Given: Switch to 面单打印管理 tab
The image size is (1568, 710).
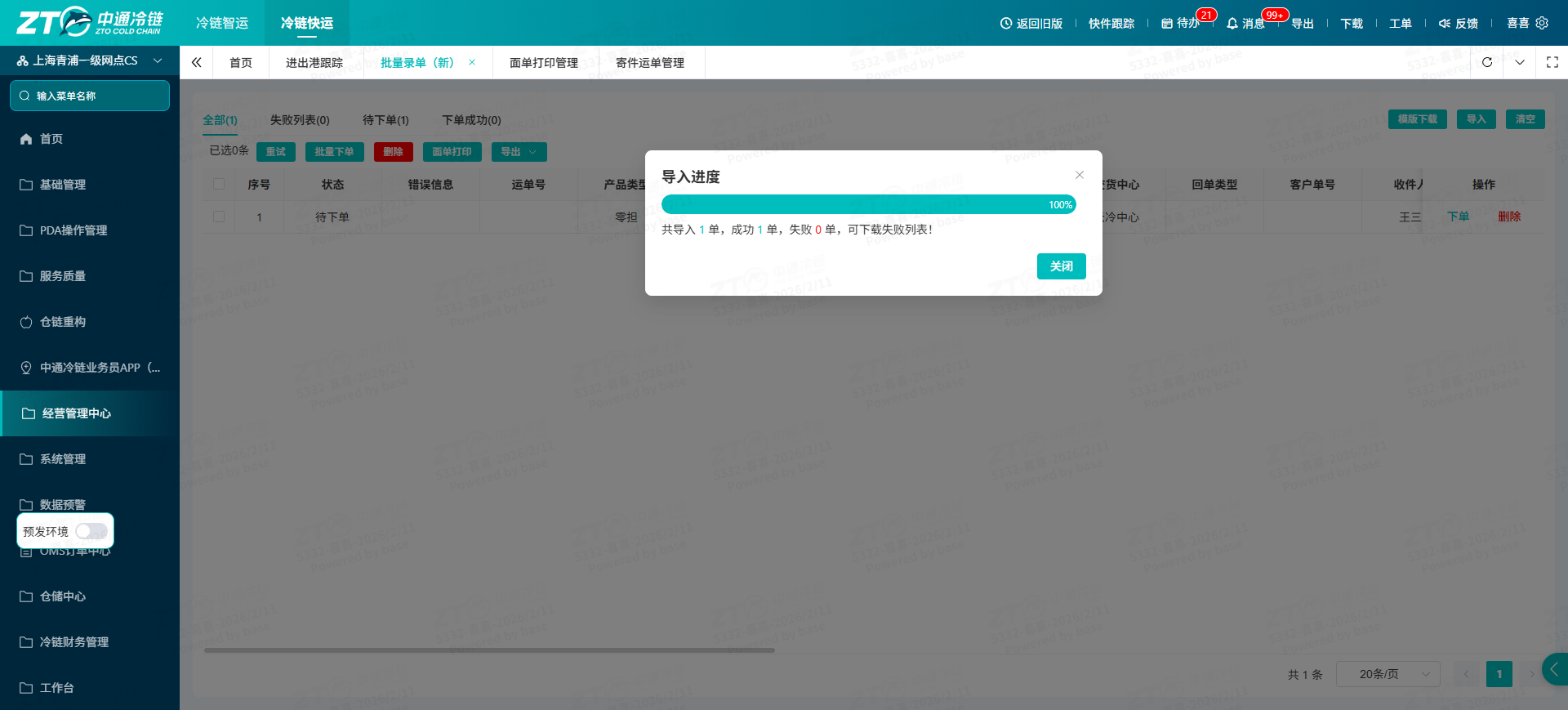Looking at the screenshot, I should (544, 63).
